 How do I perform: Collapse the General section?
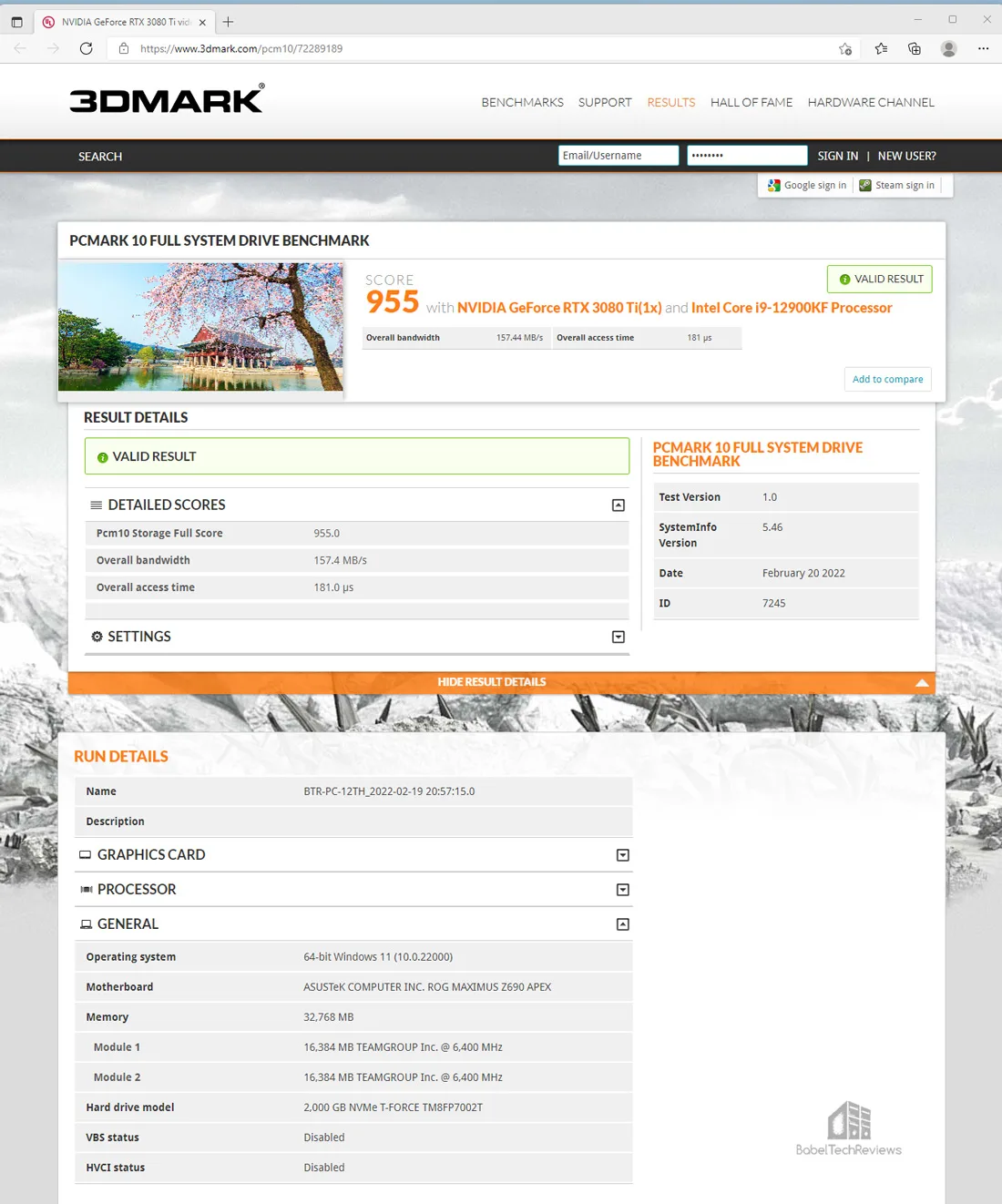click(623, 924)
